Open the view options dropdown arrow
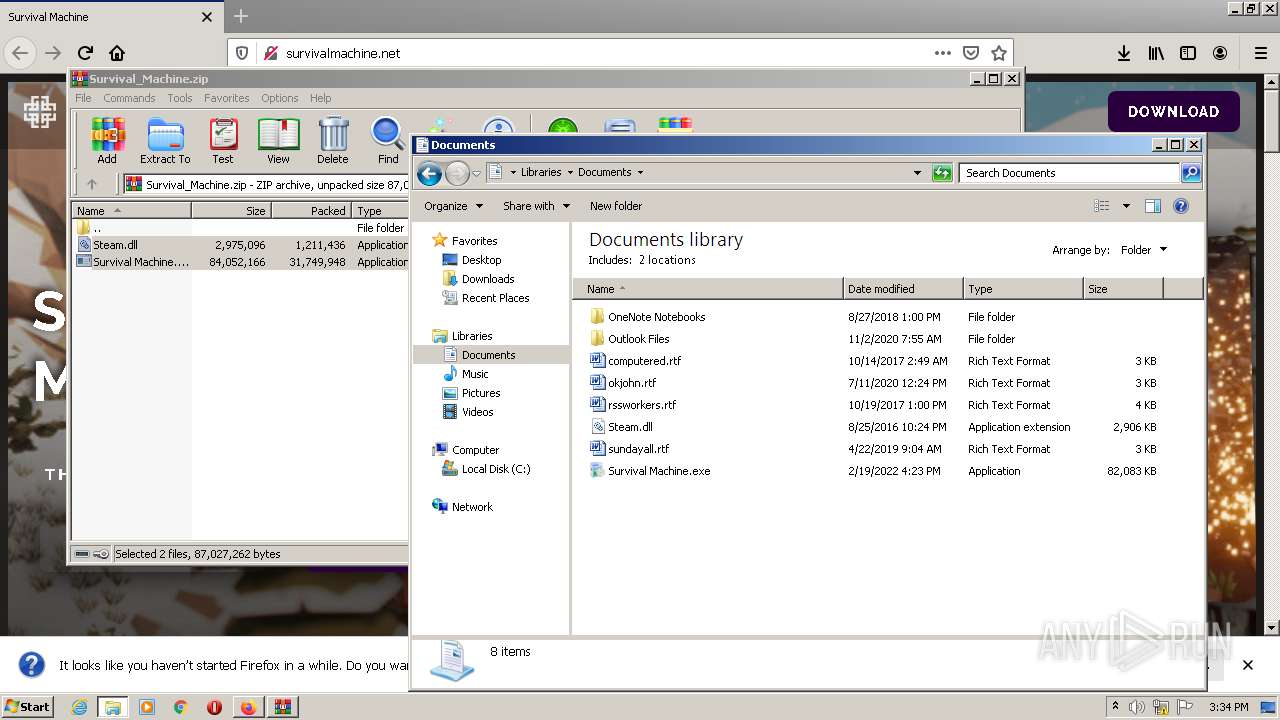Screen dimensions: 1280x720 (1126, 206)
